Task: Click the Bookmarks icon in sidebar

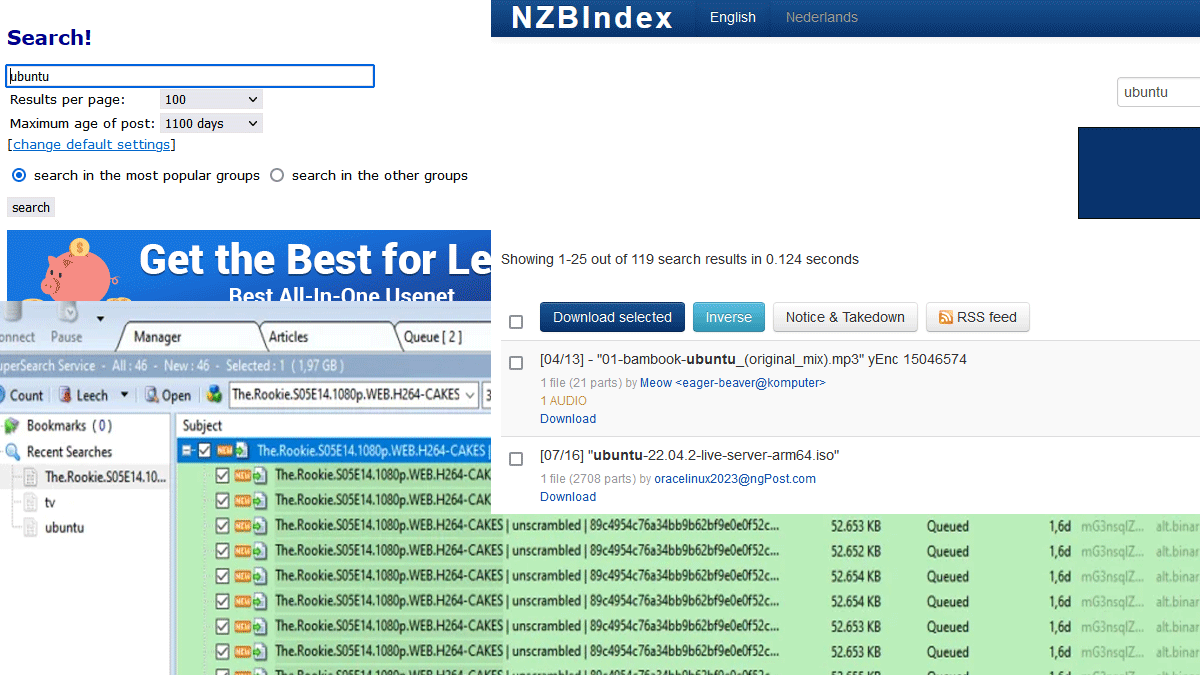Action: [12, 426]
